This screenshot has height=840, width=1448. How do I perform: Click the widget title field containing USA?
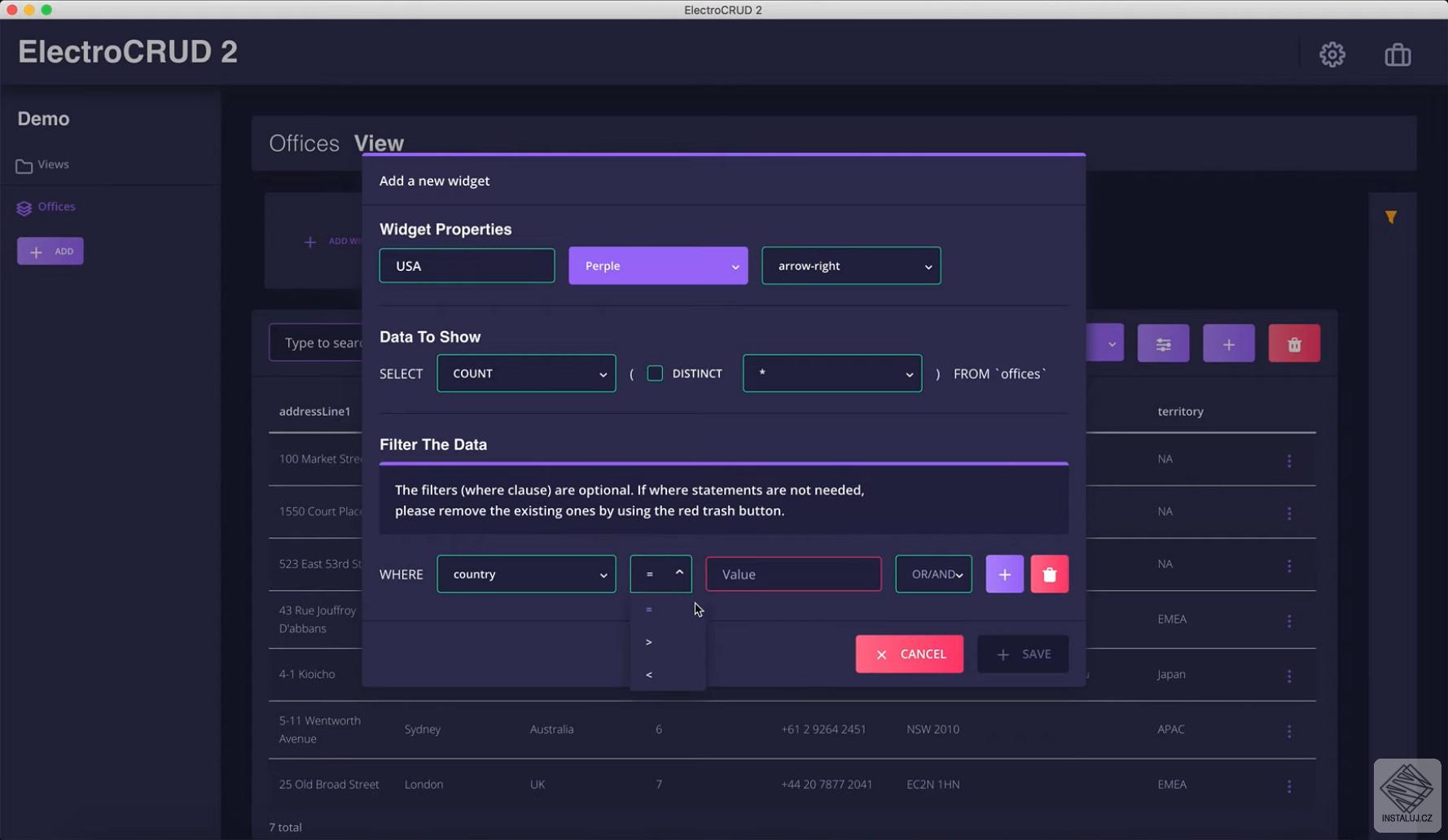click(467, 265)
